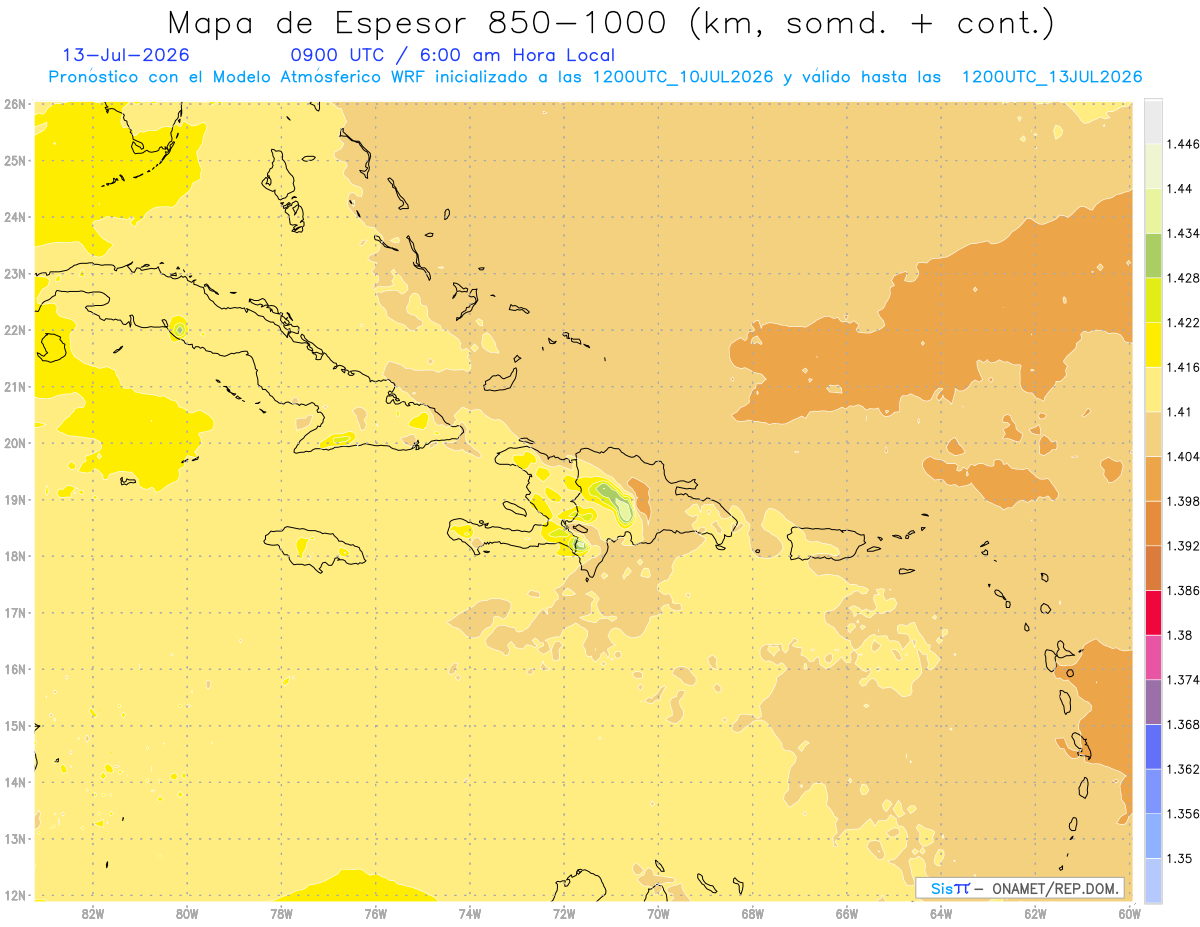Screen dimensions: 1200x927
Task: Select the red 1.38–1.386 legend swatch
Action: (x=1153, y=613)
